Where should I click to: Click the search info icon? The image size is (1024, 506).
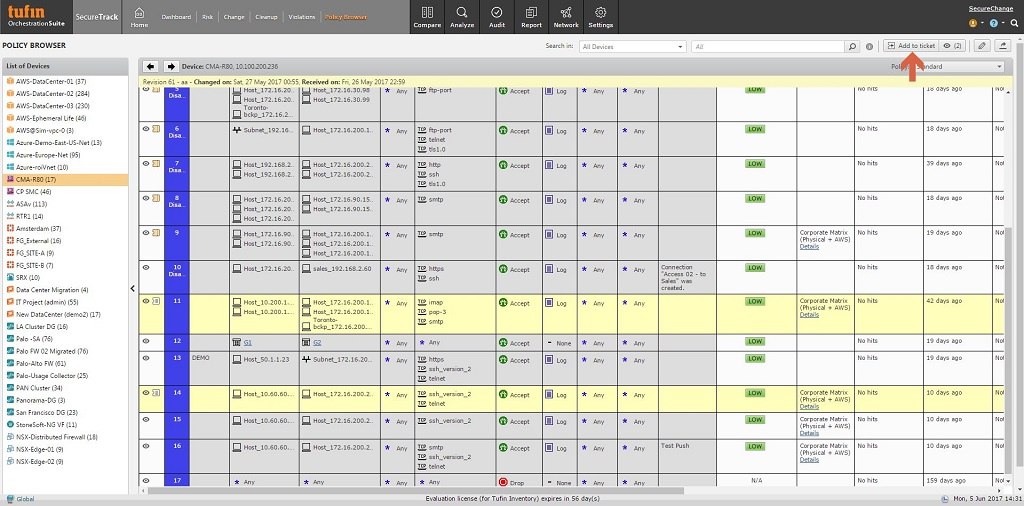click(x=869, y=46)
